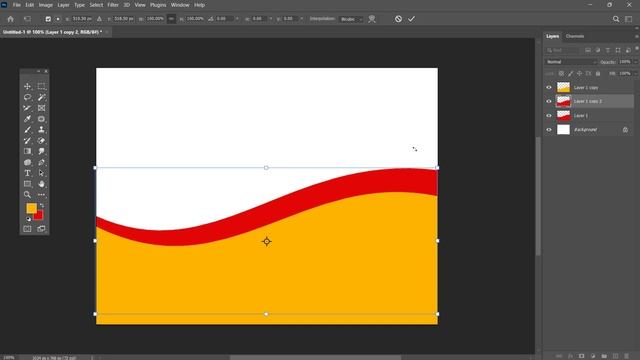Viewport: 640px width, 360px height.
Task: Select the History Brush tool
Action: click(27, 140)
